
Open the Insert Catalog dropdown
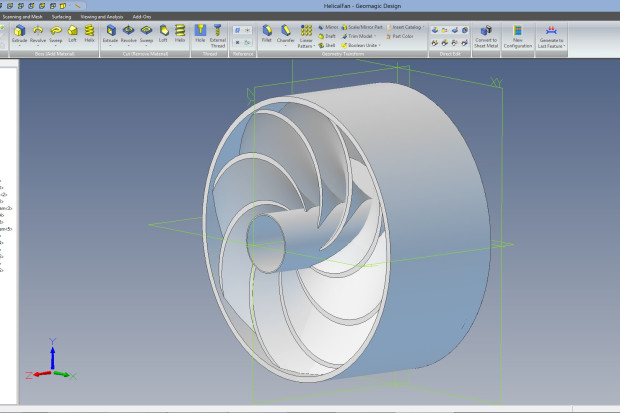[423, 27]
